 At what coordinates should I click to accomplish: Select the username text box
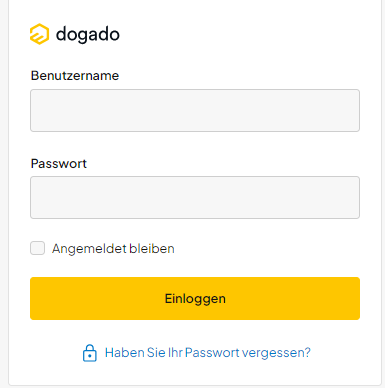click(x=195, y=110)
